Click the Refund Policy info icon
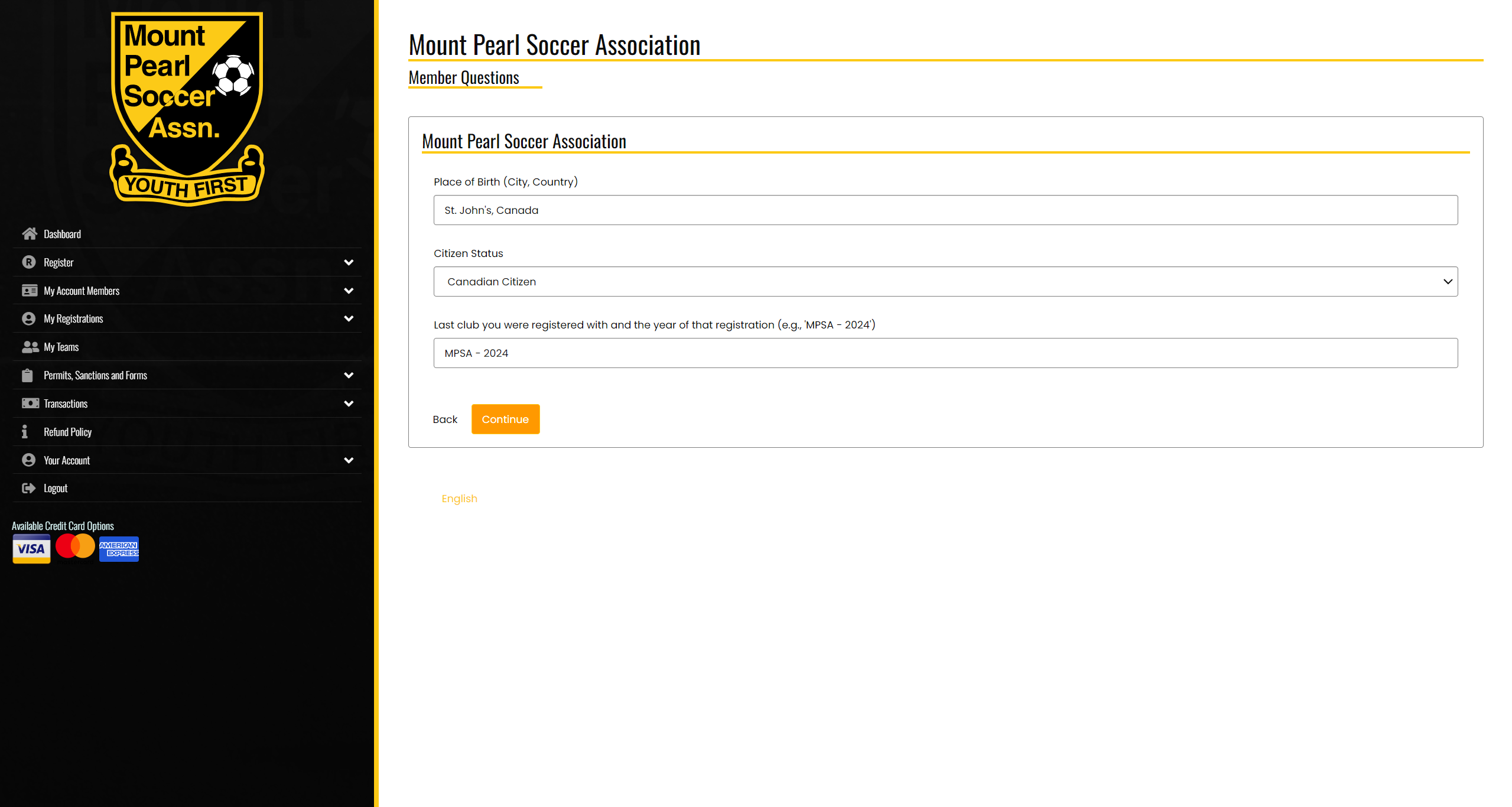 point(25,432)
